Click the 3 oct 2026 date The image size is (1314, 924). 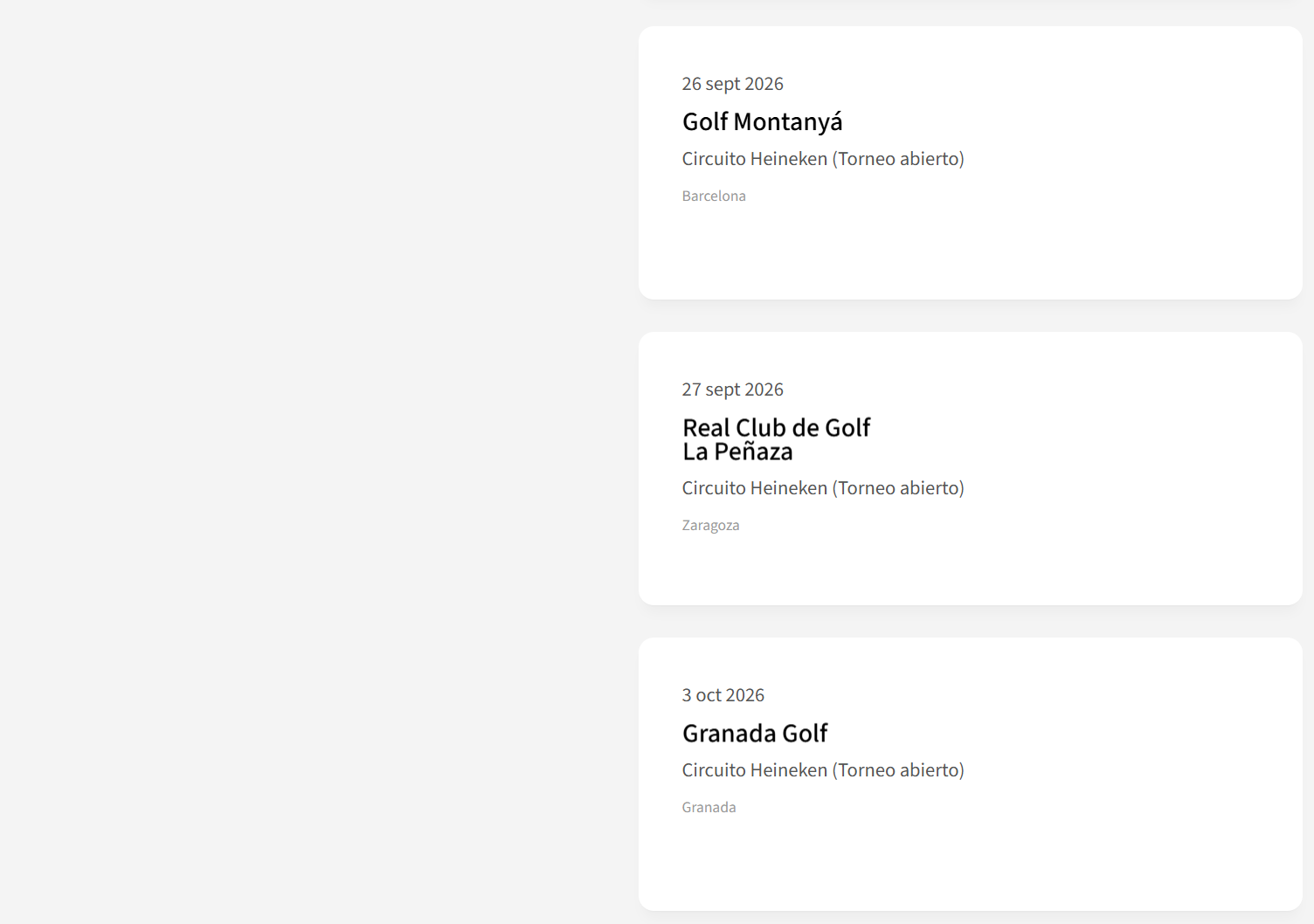pos(723,695)
